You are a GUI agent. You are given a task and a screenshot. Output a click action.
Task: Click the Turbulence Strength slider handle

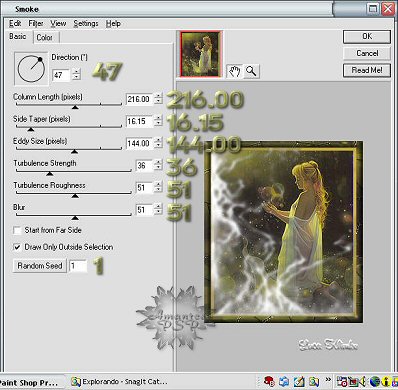50,173
